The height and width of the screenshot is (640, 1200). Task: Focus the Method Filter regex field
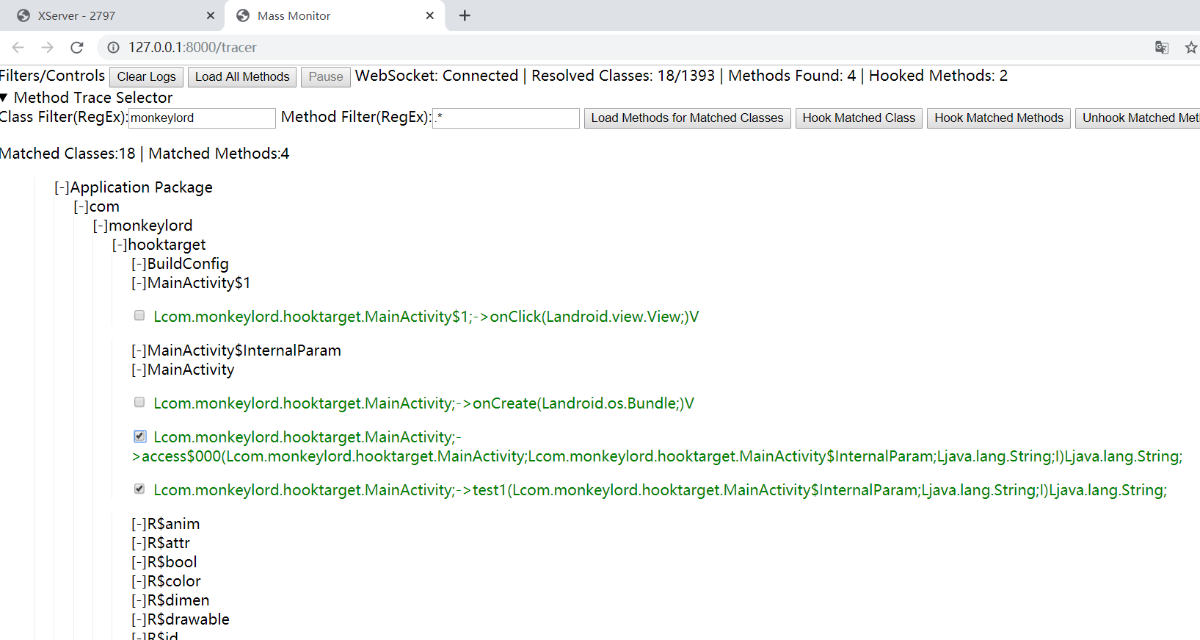(x=506, y=118)
